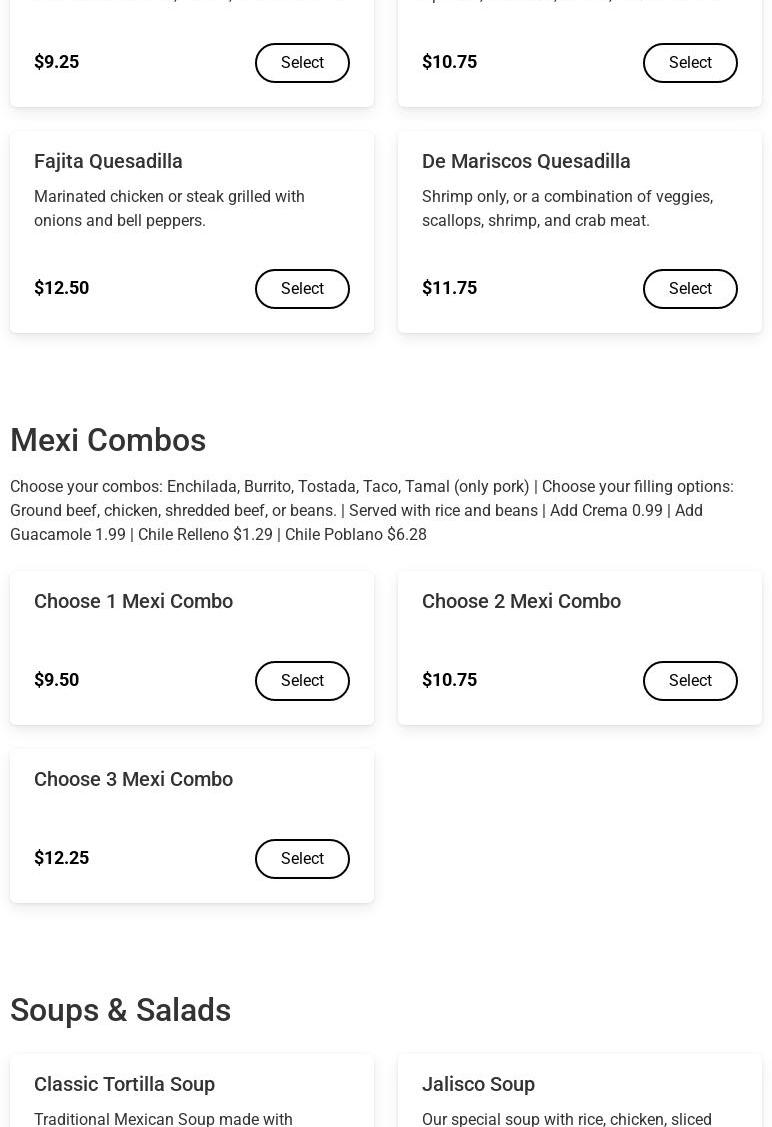
Task: Click Select in the top-right $10.75 quesadilla card
Action: (690, 63)
